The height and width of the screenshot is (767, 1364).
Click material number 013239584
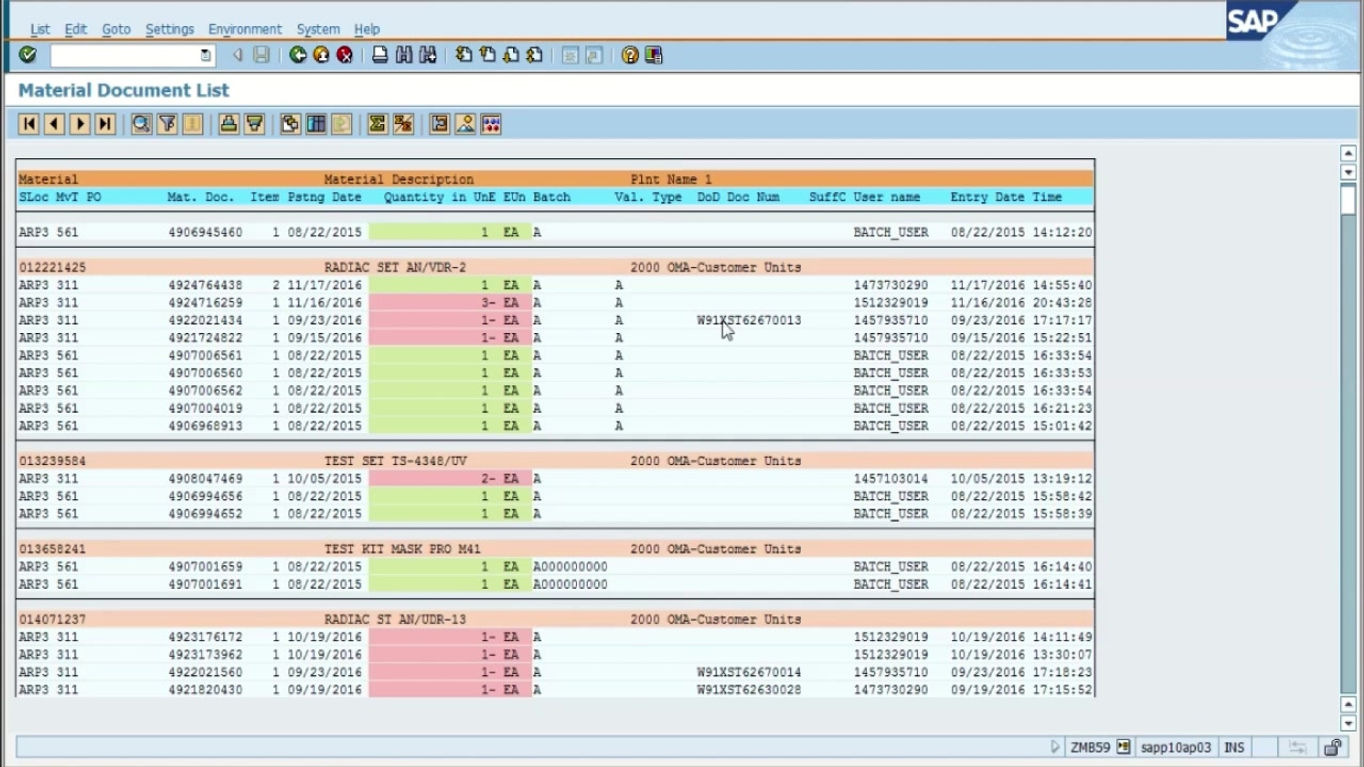coord(52,461)
